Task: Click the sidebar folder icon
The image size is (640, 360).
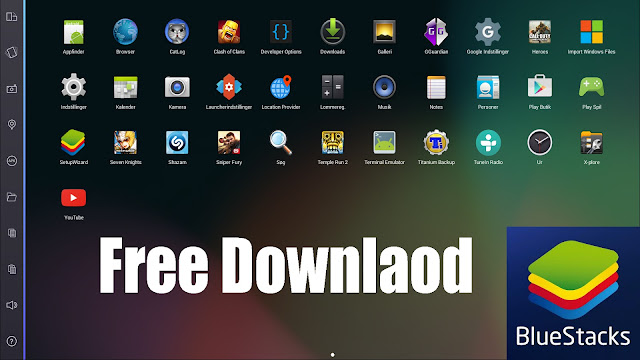Action: point(11,197)
